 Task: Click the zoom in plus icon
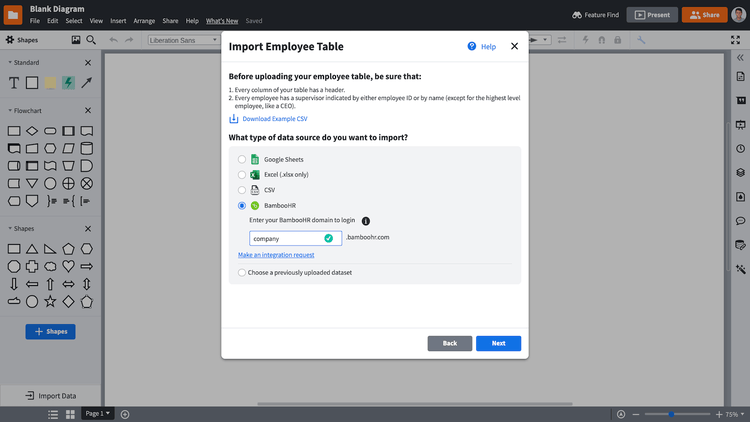[x=719, y=414]
